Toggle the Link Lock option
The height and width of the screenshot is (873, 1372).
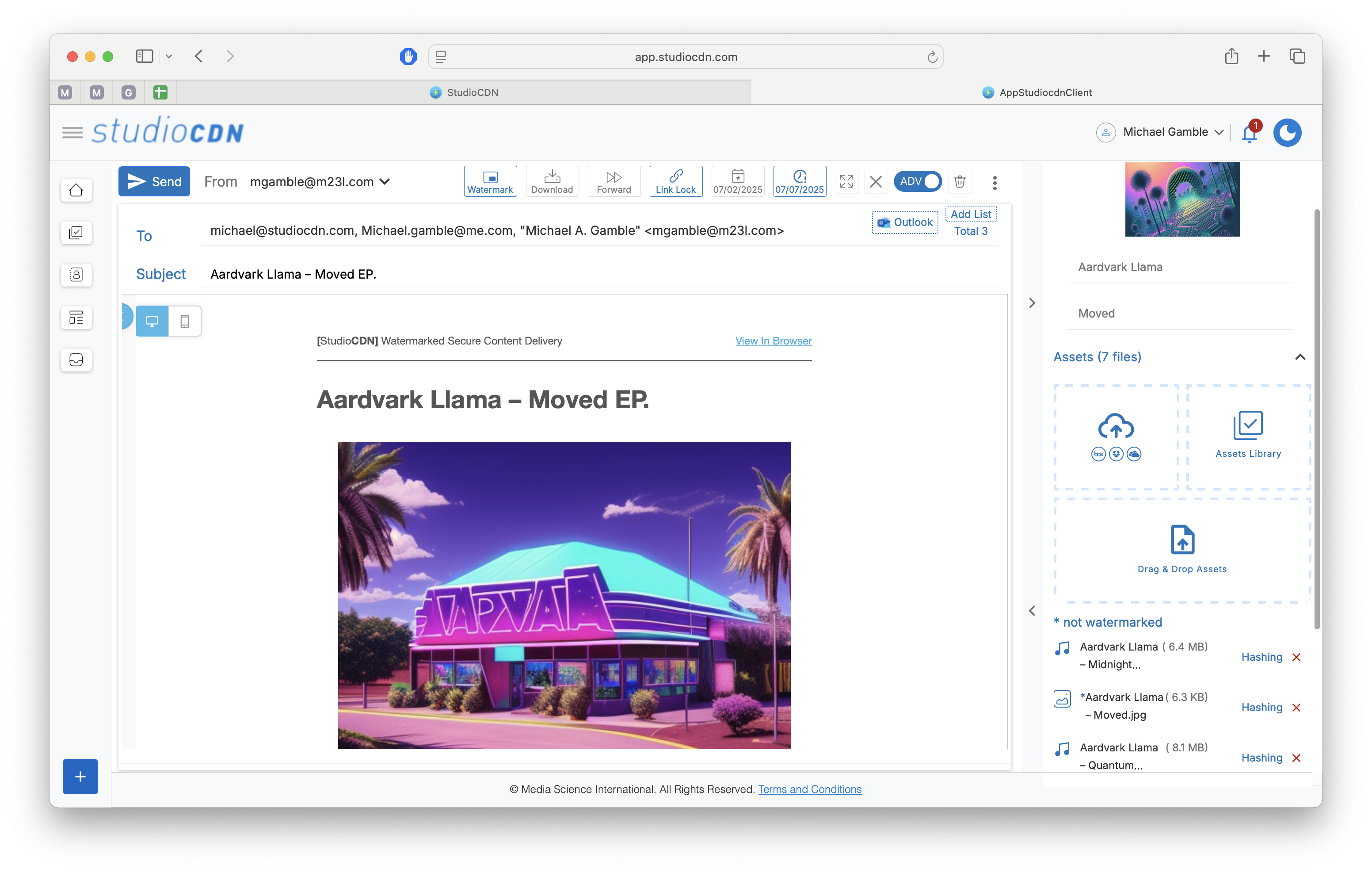pyautogui.click(x=676, y=181)
